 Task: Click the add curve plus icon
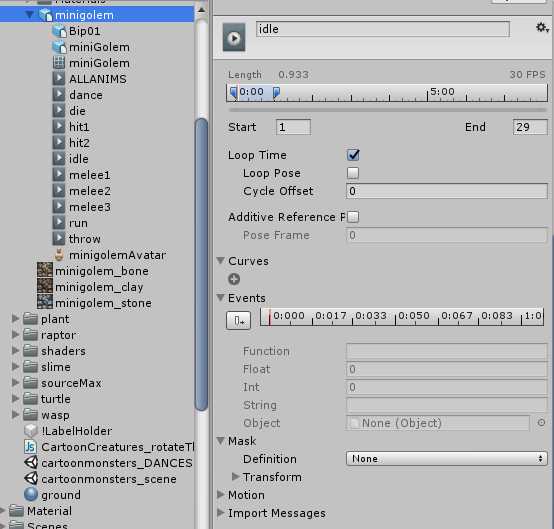coord(234,279)
